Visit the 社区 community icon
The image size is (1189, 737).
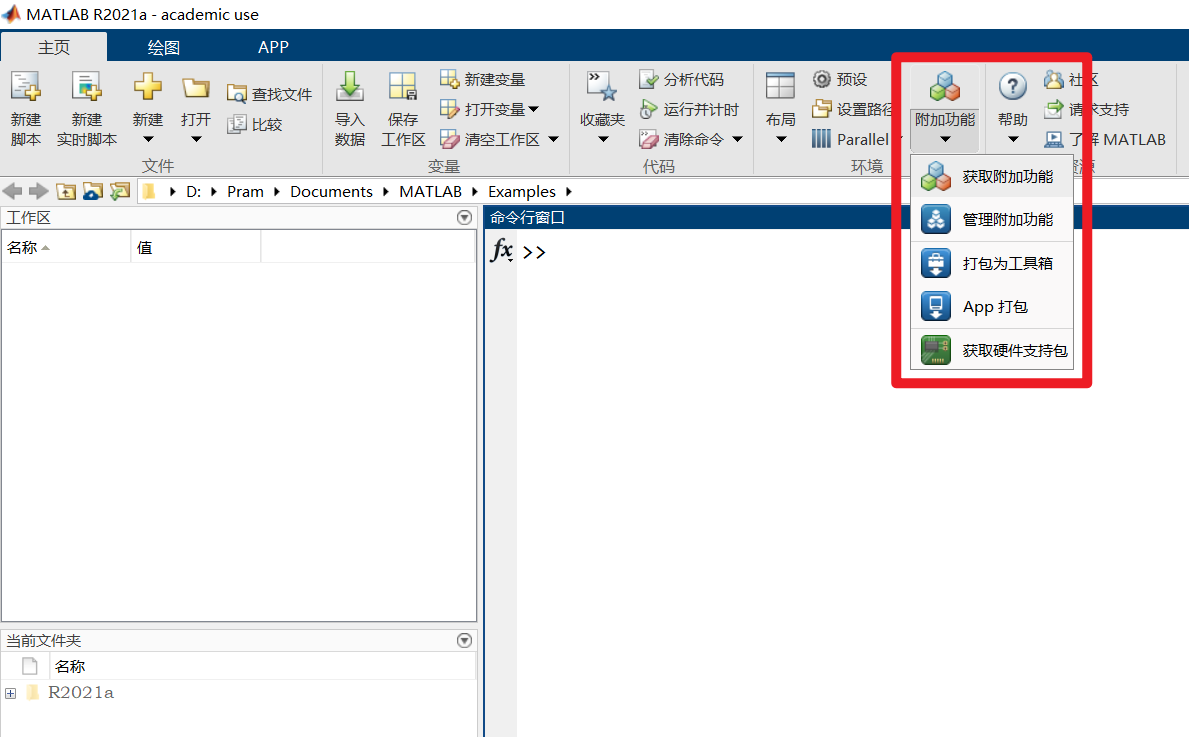[x=1054, y=79]
